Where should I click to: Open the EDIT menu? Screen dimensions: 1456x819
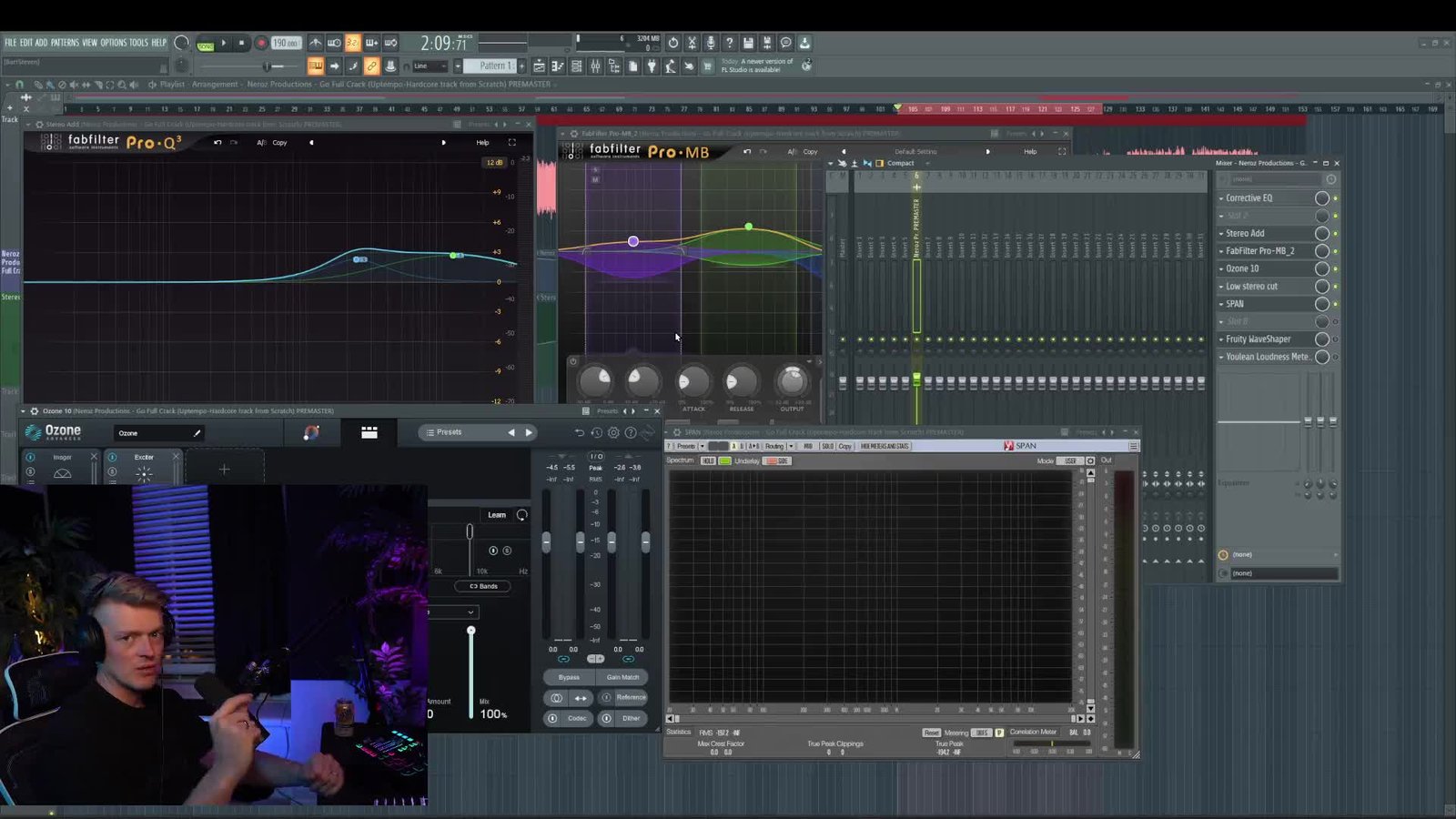[x=26, y=43]
